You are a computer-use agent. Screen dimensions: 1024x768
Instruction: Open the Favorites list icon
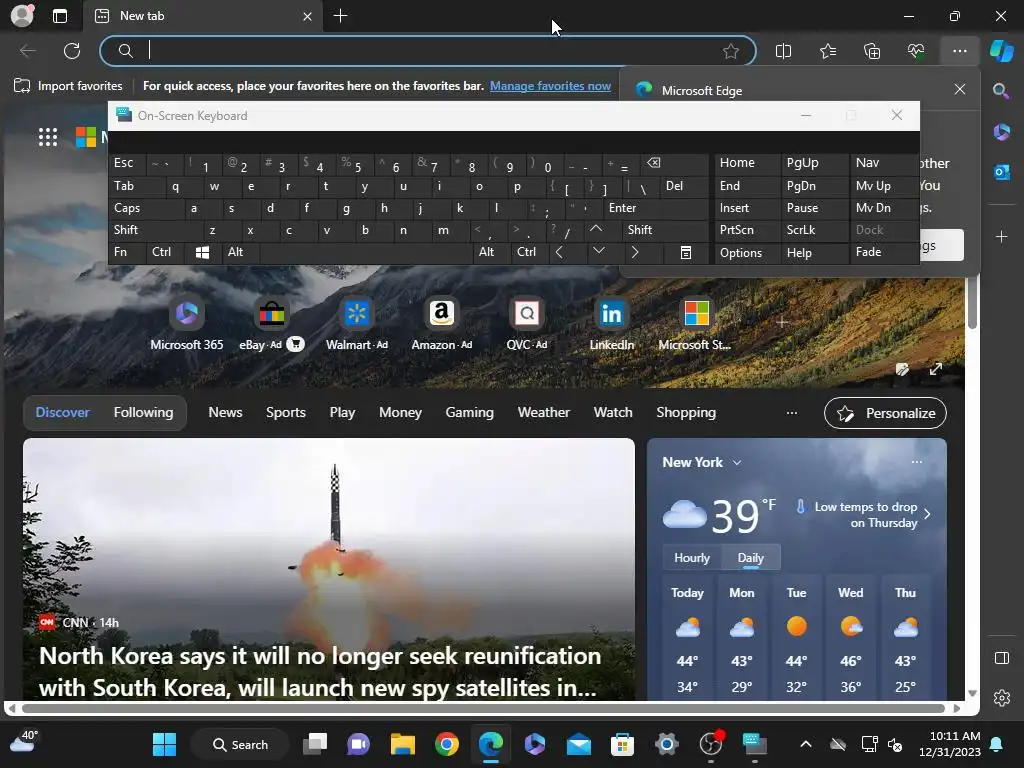[x=827, y=51]
